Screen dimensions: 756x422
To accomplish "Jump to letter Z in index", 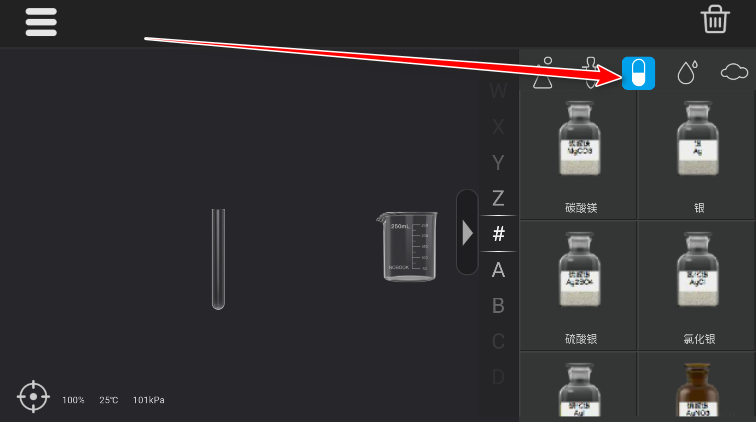I will click(498, 198).
